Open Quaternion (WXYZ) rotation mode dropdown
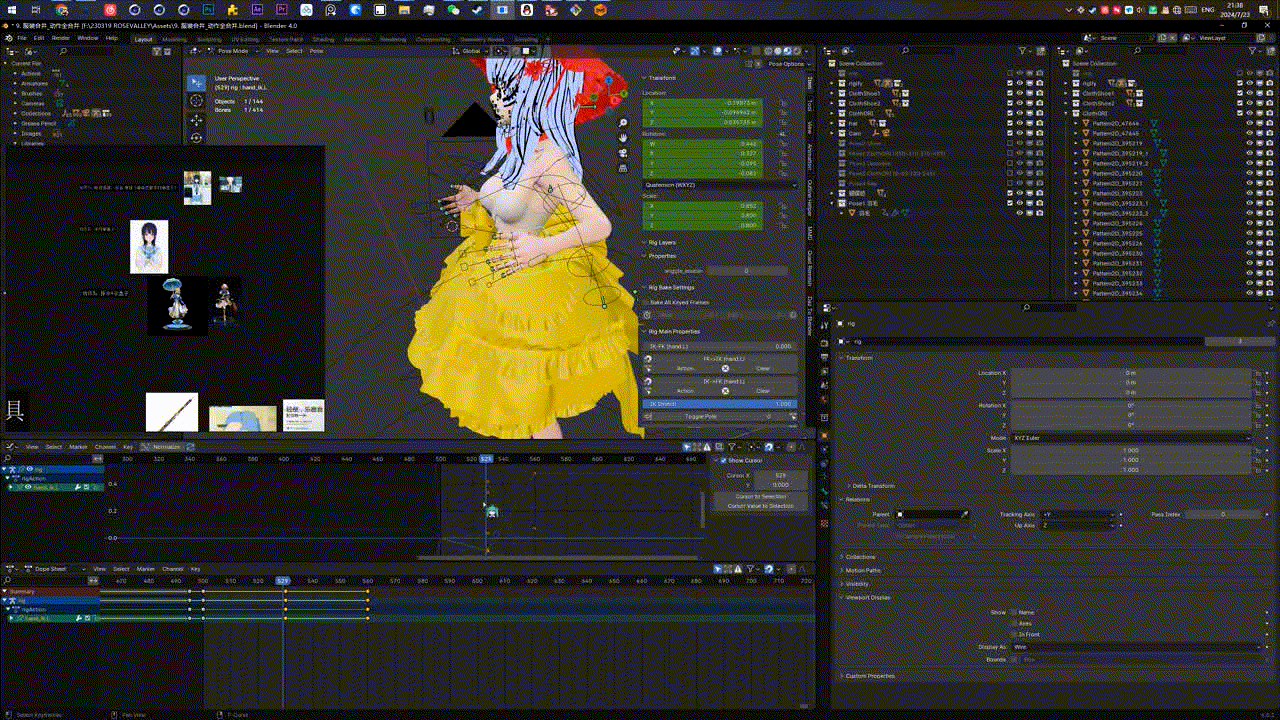Image resolution: width=1280 pixels, height=720 pixels. [x=719, y=184]
